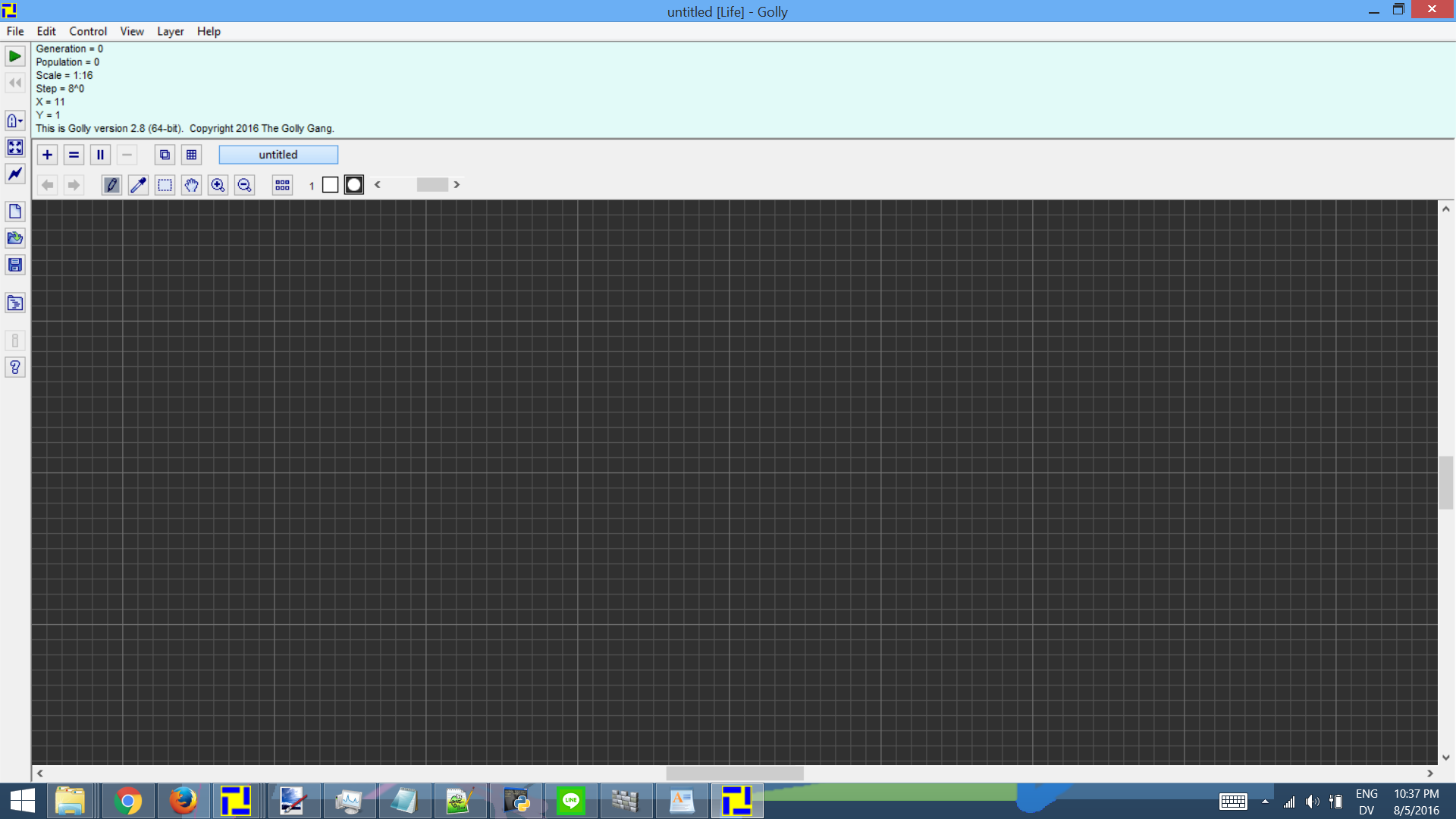Open the Layer menu

click(171, 31)
